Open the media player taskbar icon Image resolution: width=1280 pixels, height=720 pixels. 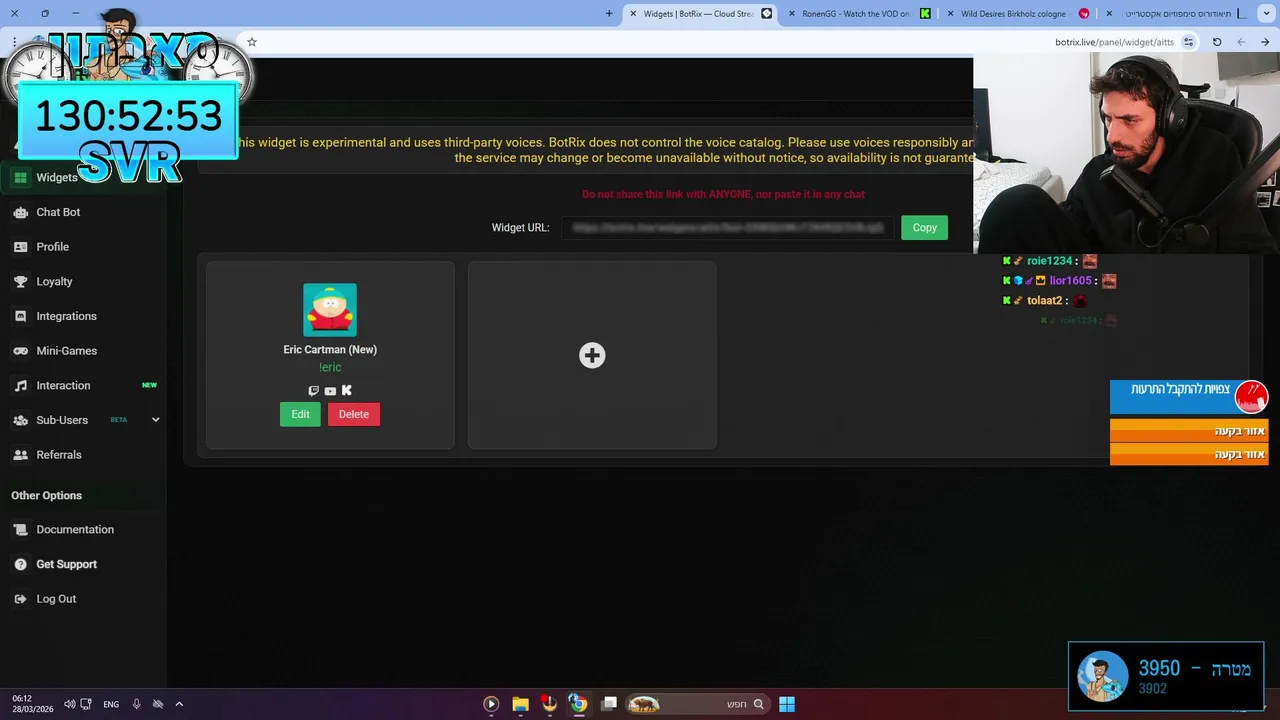click(x=491, y=704)
